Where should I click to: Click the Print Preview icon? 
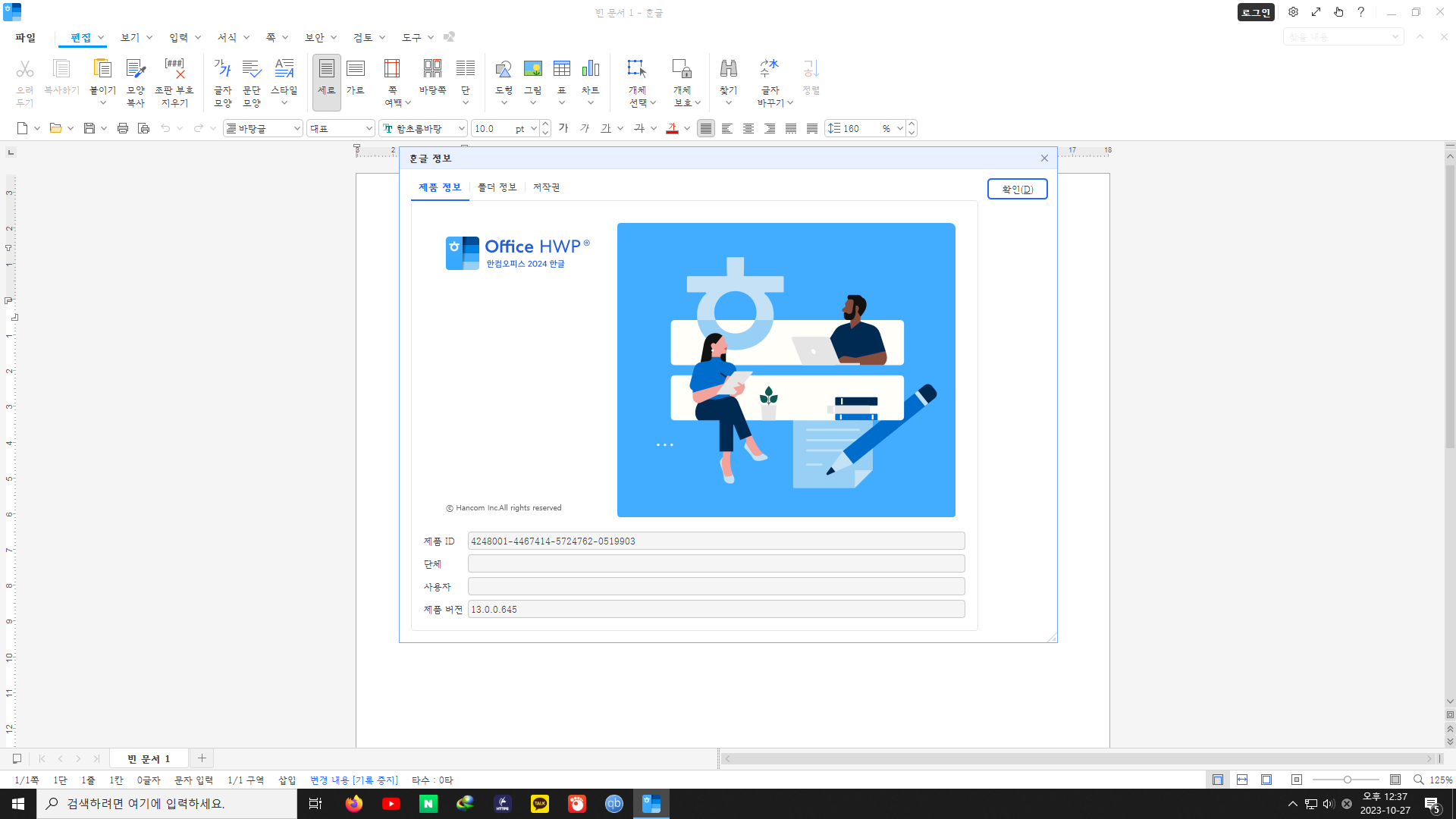[x=144, y=128]
